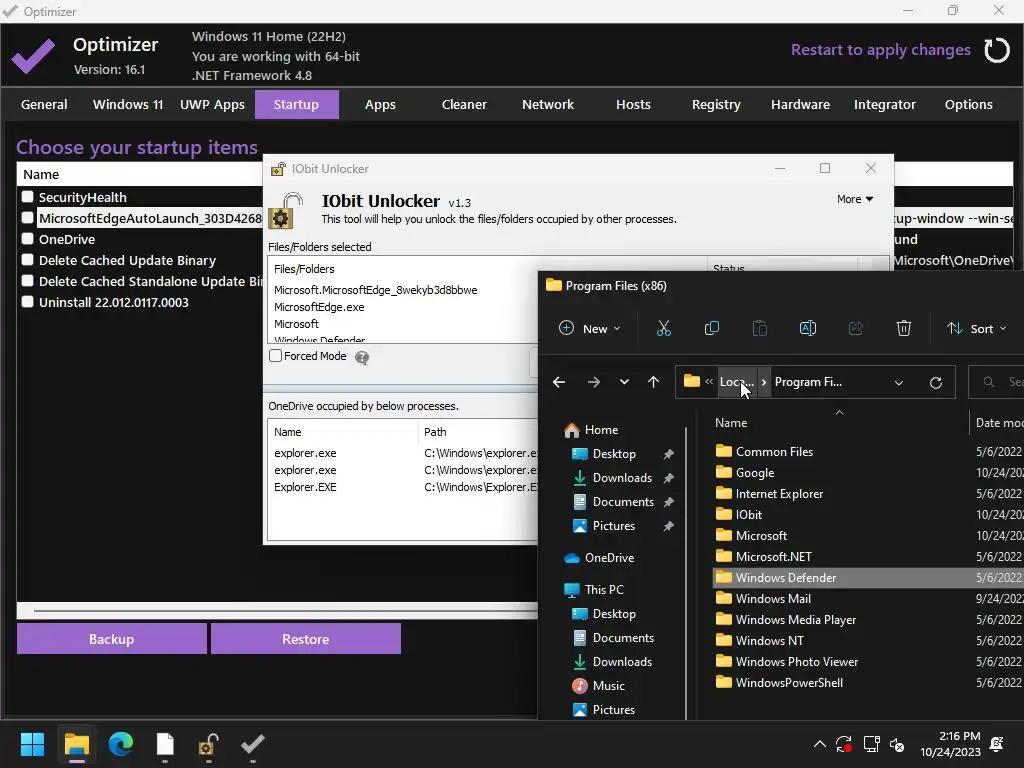This screenshot has width=1024, height=768.
Task: Click the blank document taskbar icon
Action: (165, 744)
